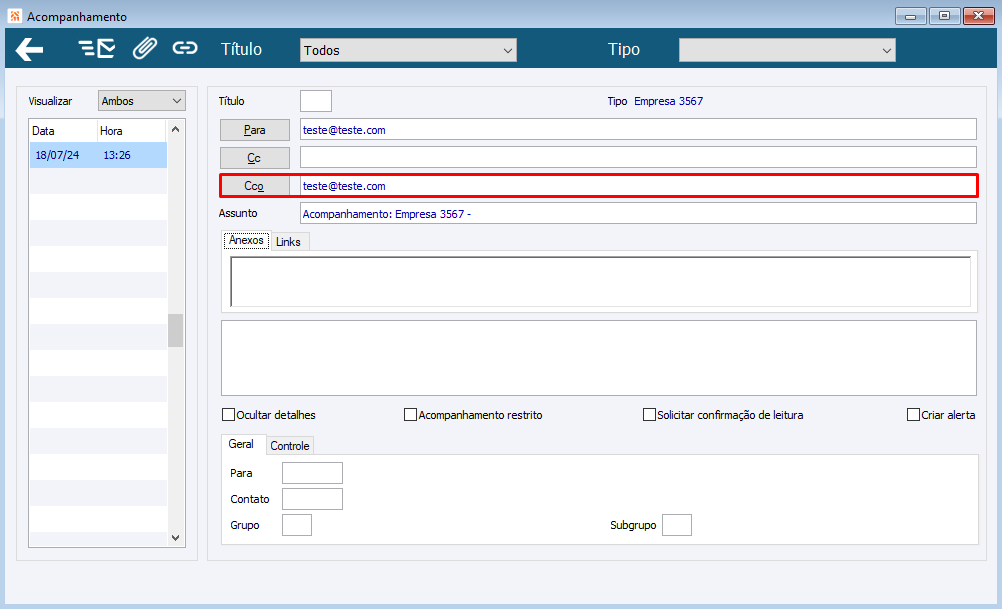Switch to the Links tab

288,242
